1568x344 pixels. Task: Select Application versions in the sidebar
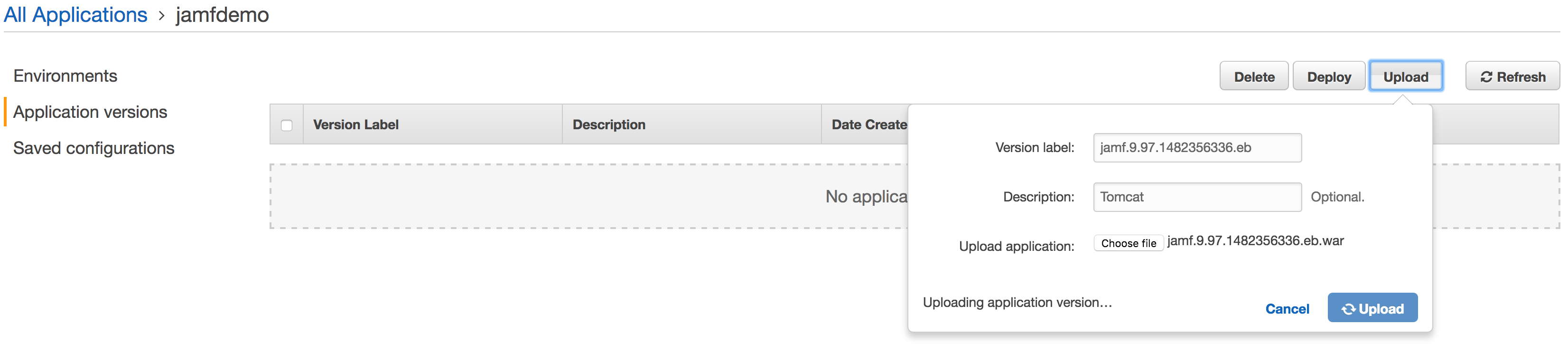point(90,112)
